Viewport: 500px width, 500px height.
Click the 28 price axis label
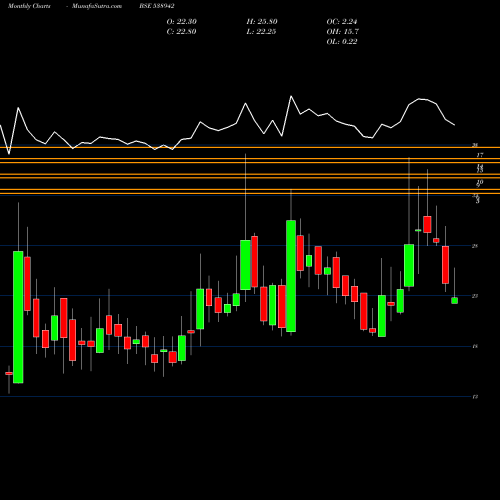click(x=475, y=246)
